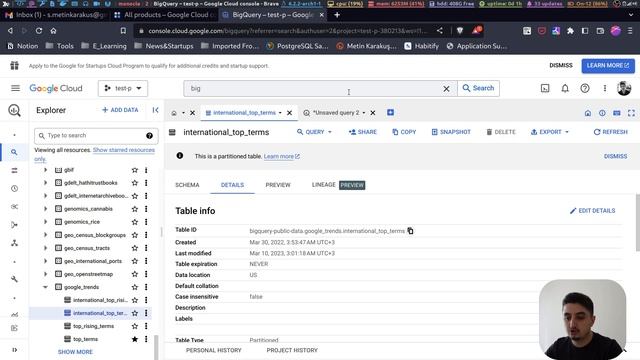
Task: Open actions menu for google_trends dataset
Action: [x=146, y=287]
